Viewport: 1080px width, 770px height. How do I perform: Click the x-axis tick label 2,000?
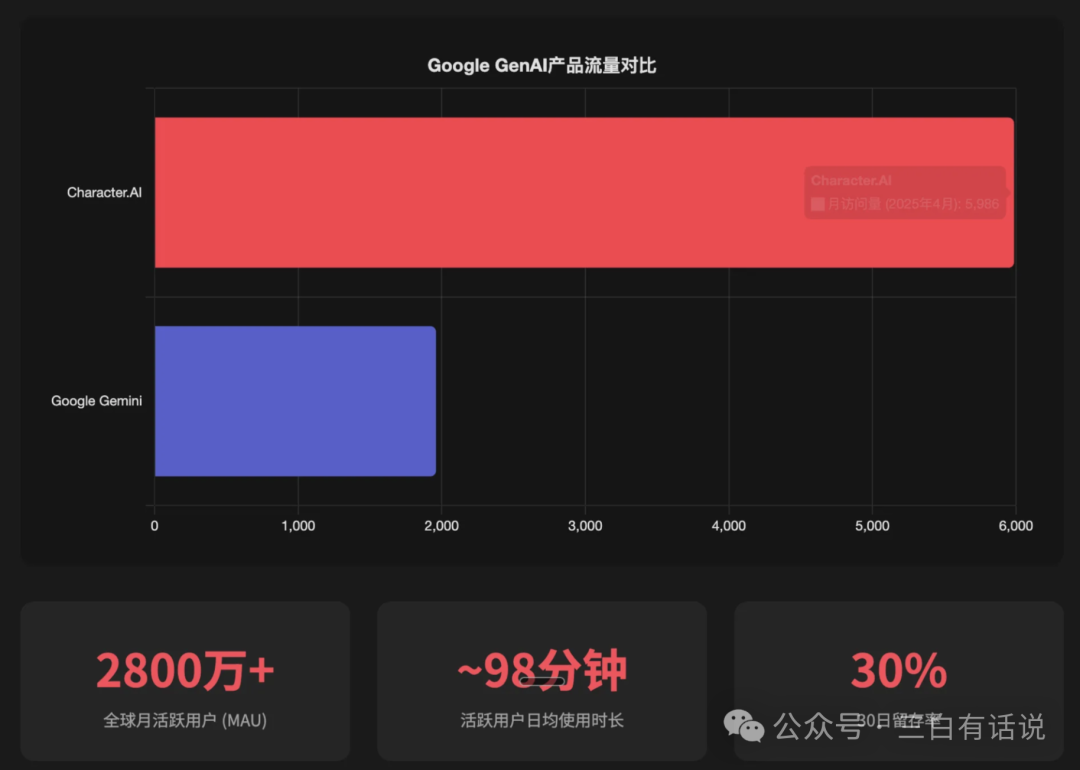[442, 526]
